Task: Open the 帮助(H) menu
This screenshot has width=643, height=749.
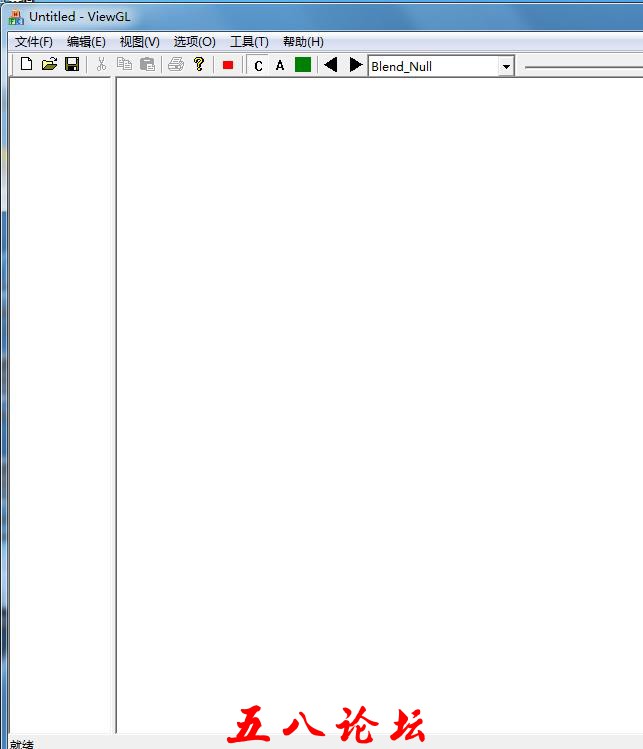Action: click(x=303, y=42)
